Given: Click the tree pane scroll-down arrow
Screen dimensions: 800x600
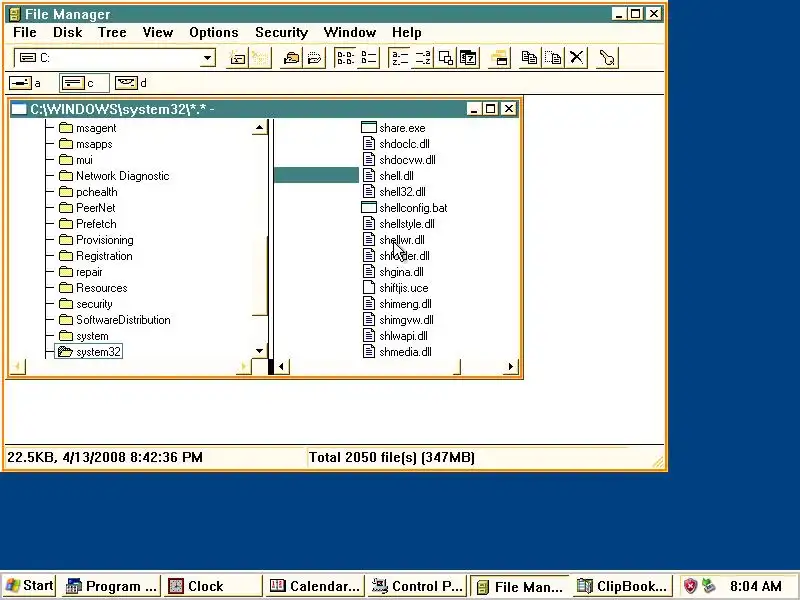Looking at the screenshot, I should point(259,351).
